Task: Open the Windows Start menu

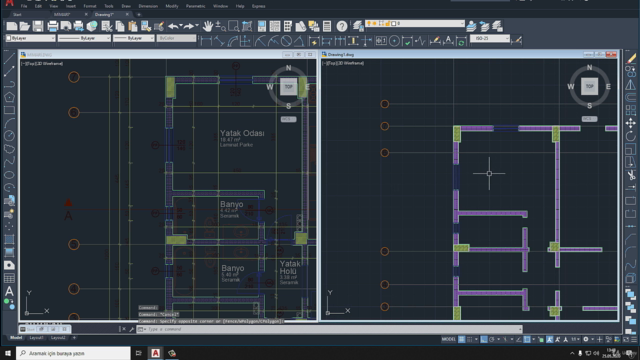Action: [8, 353]
